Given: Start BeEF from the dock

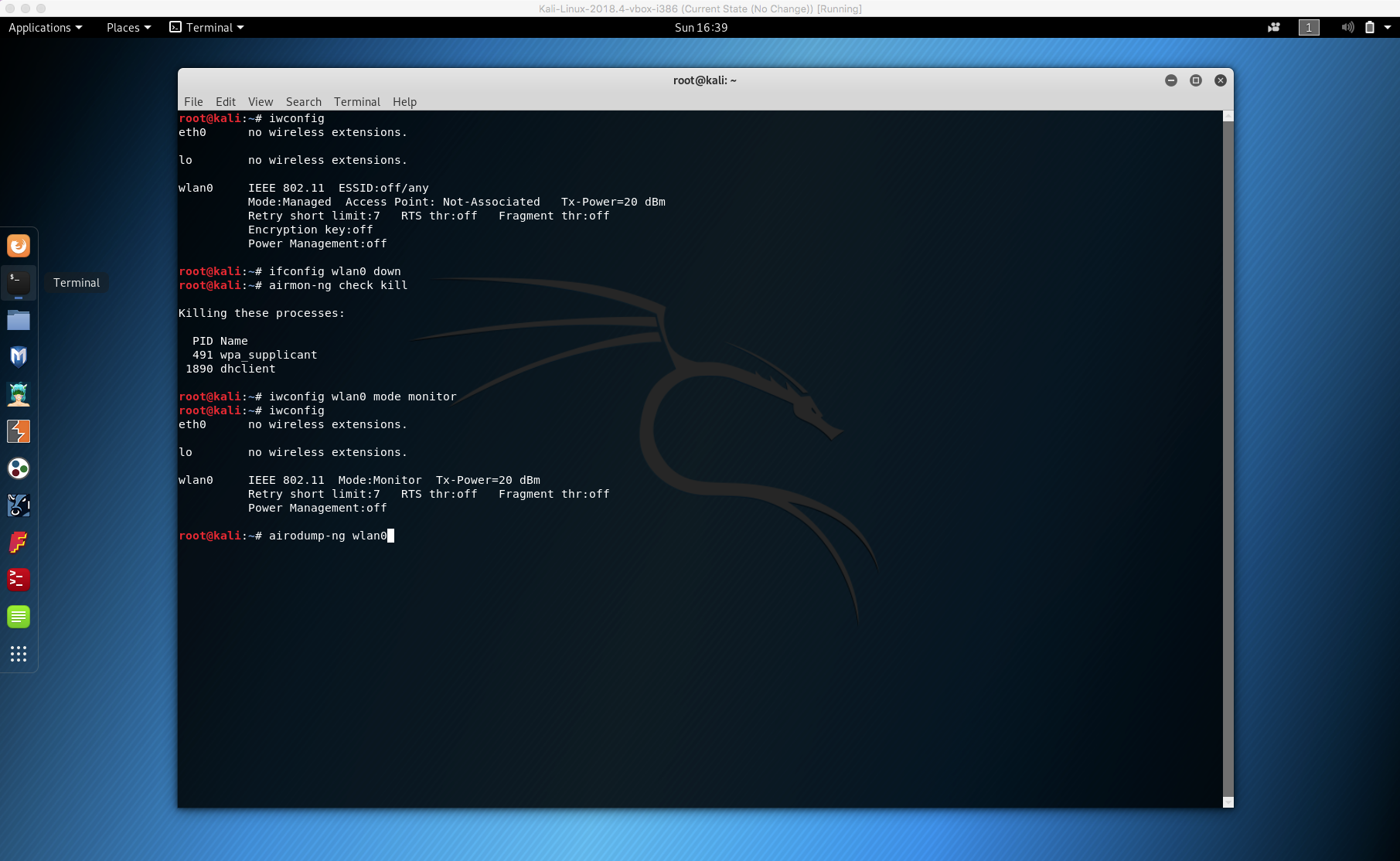Looking at the screenshot, I should [x=19, y=505].
